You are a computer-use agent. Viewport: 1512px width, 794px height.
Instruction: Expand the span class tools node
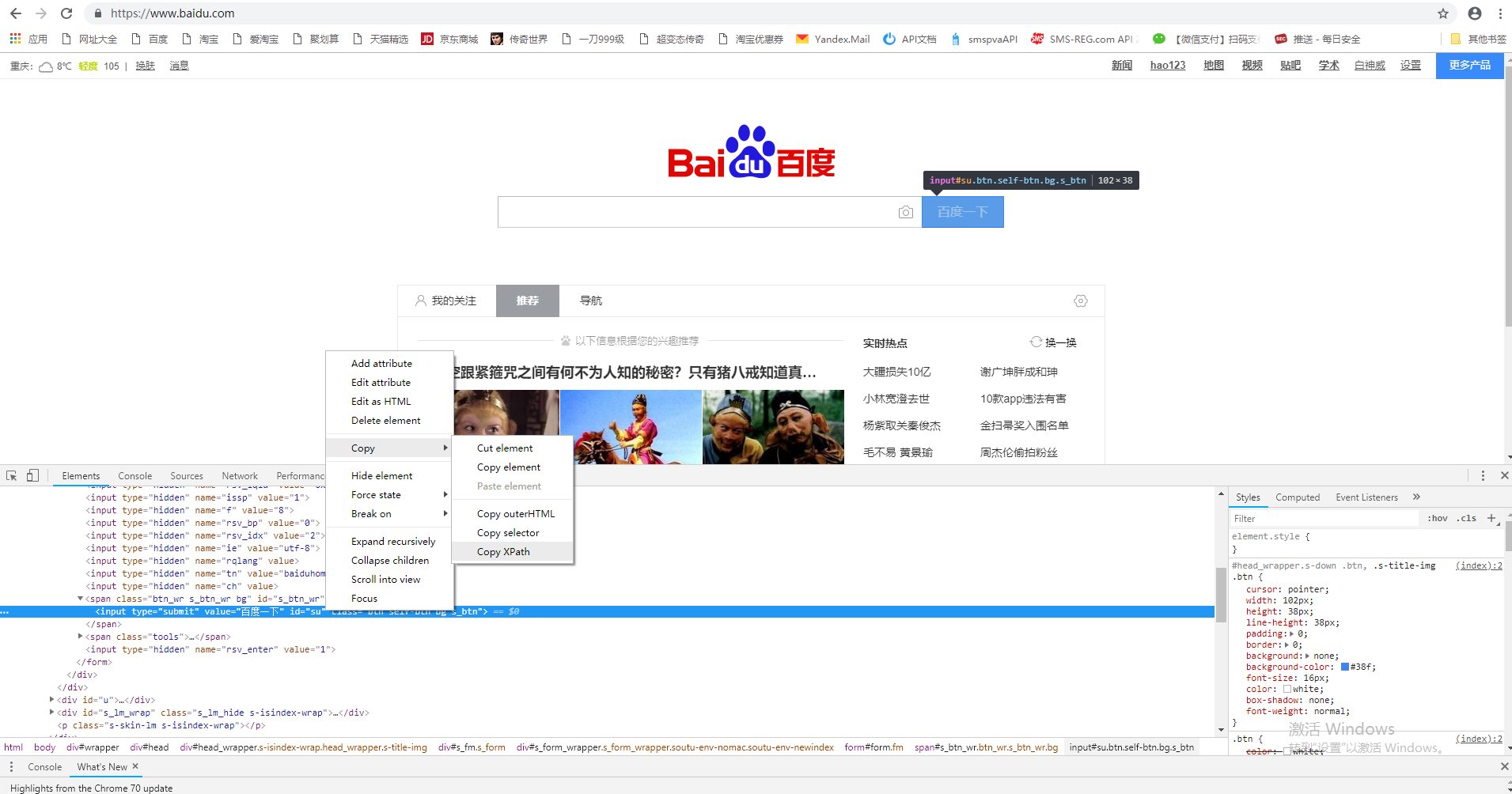(80, 637)
